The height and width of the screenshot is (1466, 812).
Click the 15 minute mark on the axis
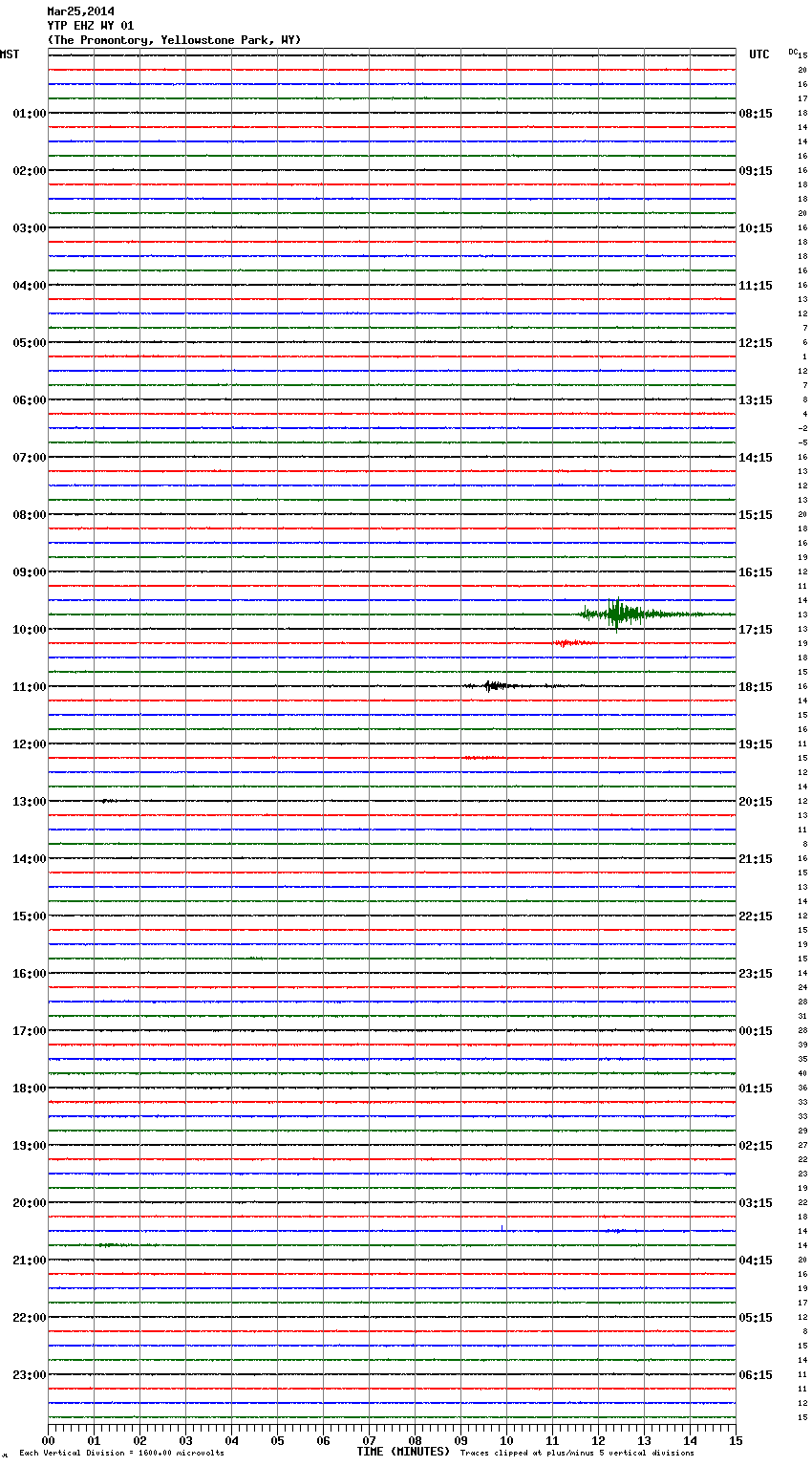pyautogui.click(x=735, y=1440)
